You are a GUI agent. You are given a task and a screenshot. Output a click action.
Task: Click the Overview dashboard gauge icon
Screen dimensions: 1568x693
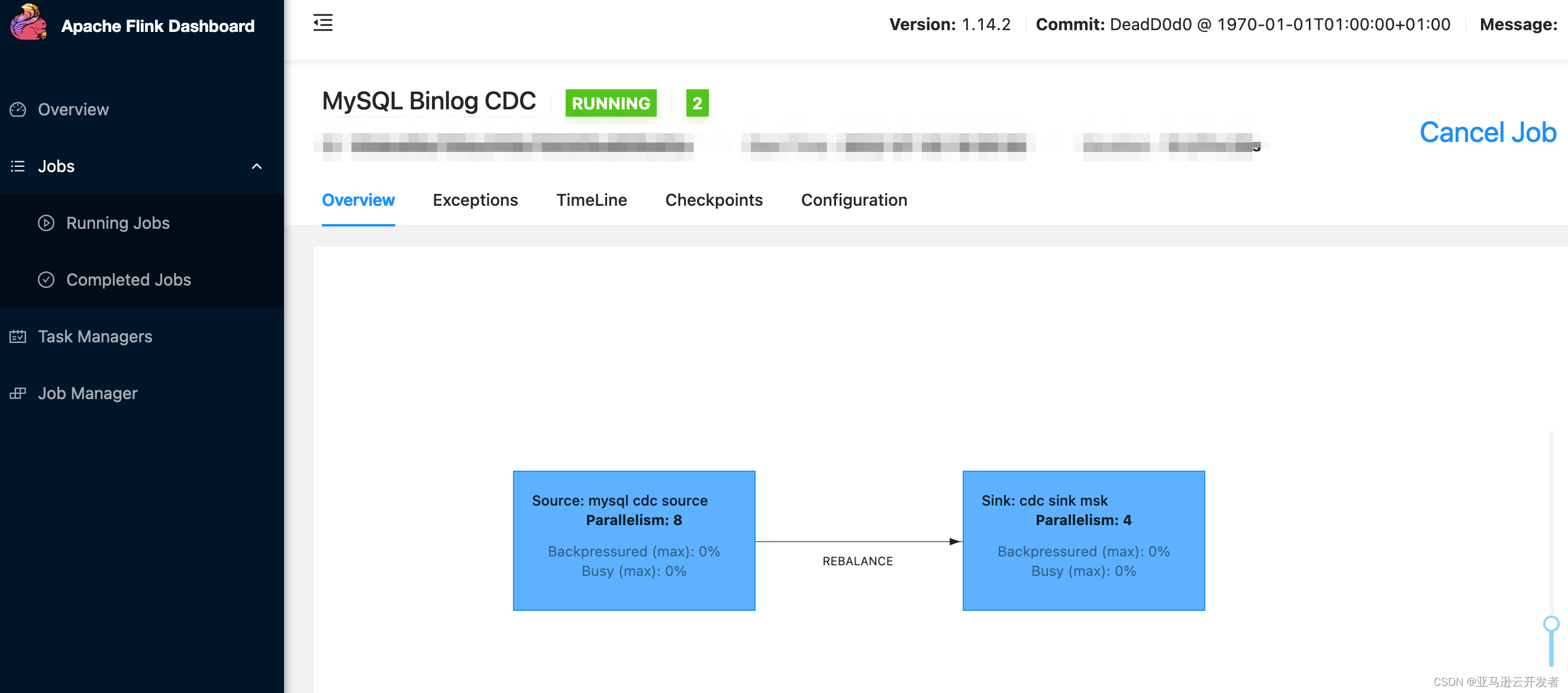pyautogui.click(x=18, y=109)
